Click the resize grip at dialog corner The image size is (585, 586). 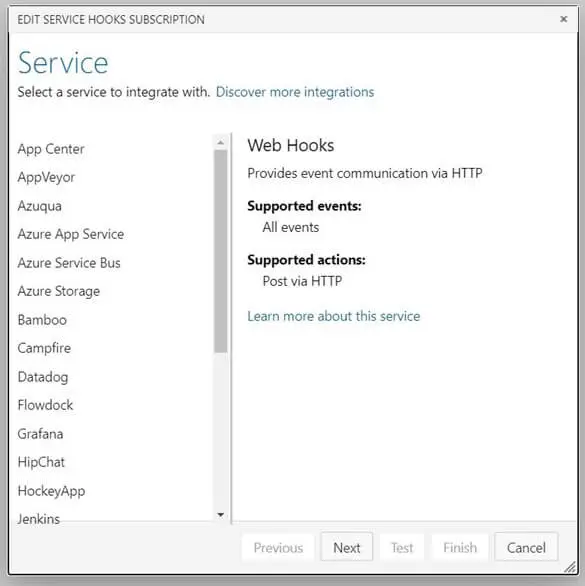[570, 567]
